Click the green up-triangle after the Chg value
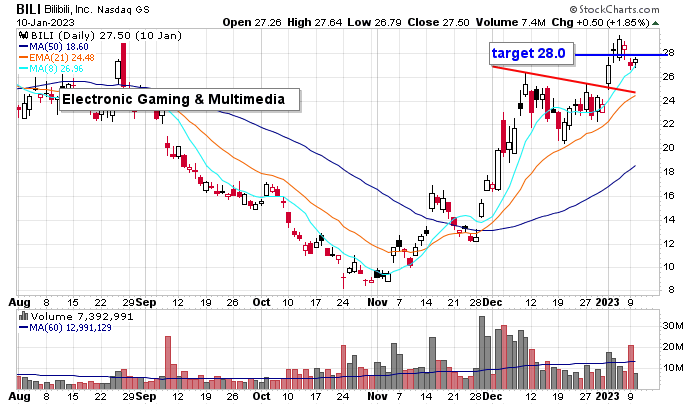Image resolution: width=700 pixels, height=405 pixels. coord(655,23)
